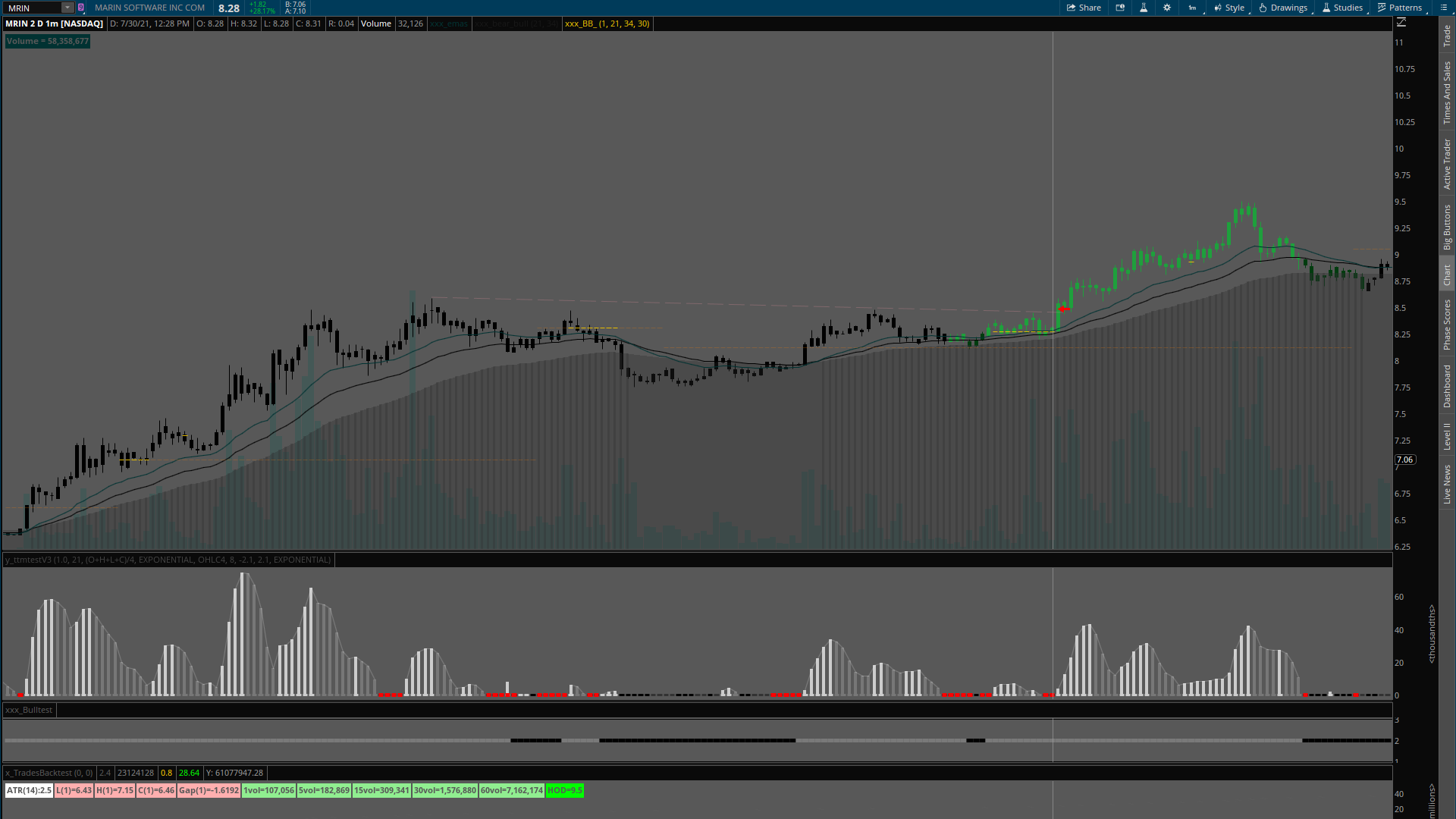Click the green HOD=9.5 label
This screenshot has width=1456, height=819.
pos(564,790)
